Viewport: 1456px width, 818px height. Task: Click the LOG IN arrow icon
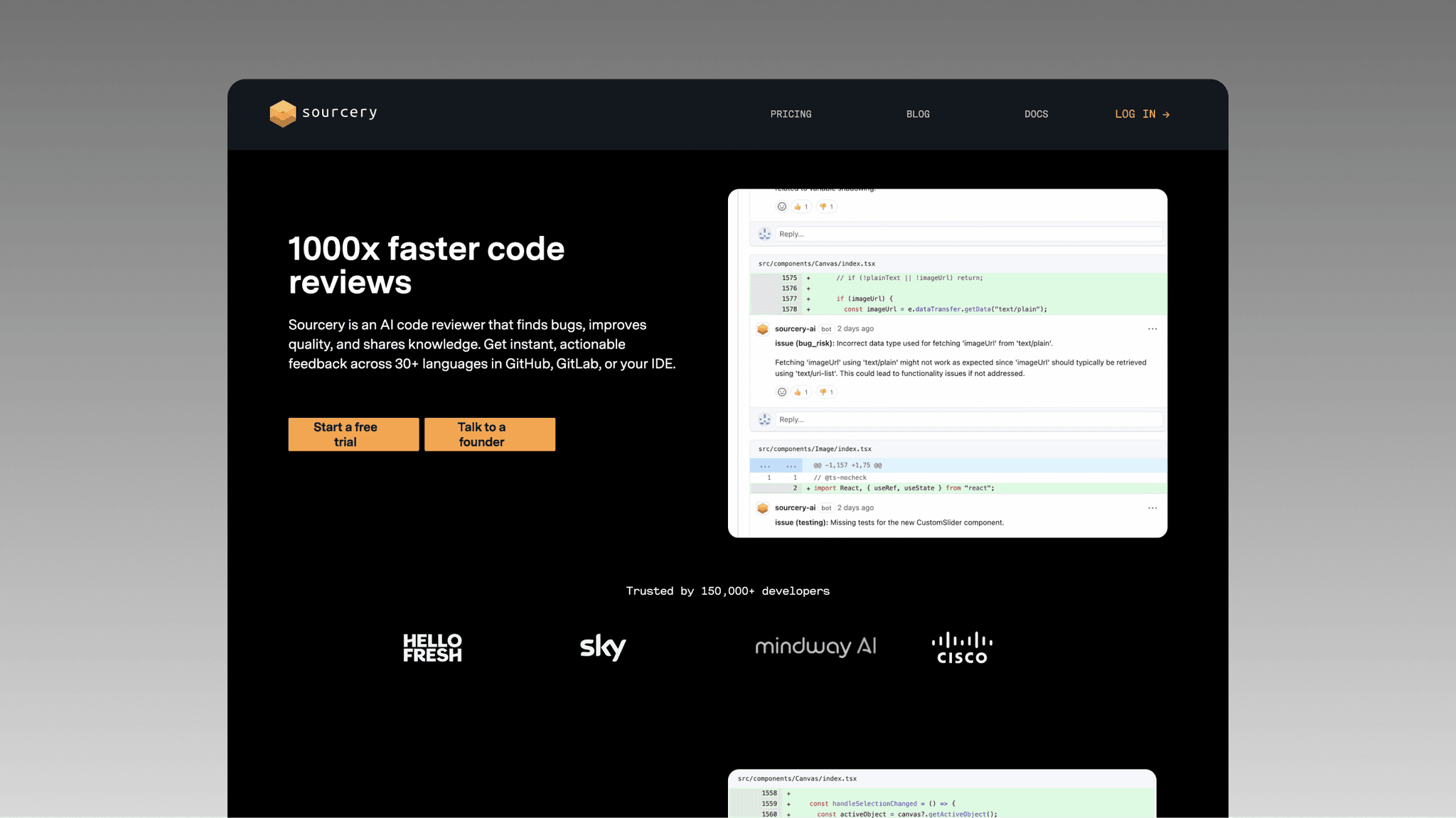point(1167,114)
